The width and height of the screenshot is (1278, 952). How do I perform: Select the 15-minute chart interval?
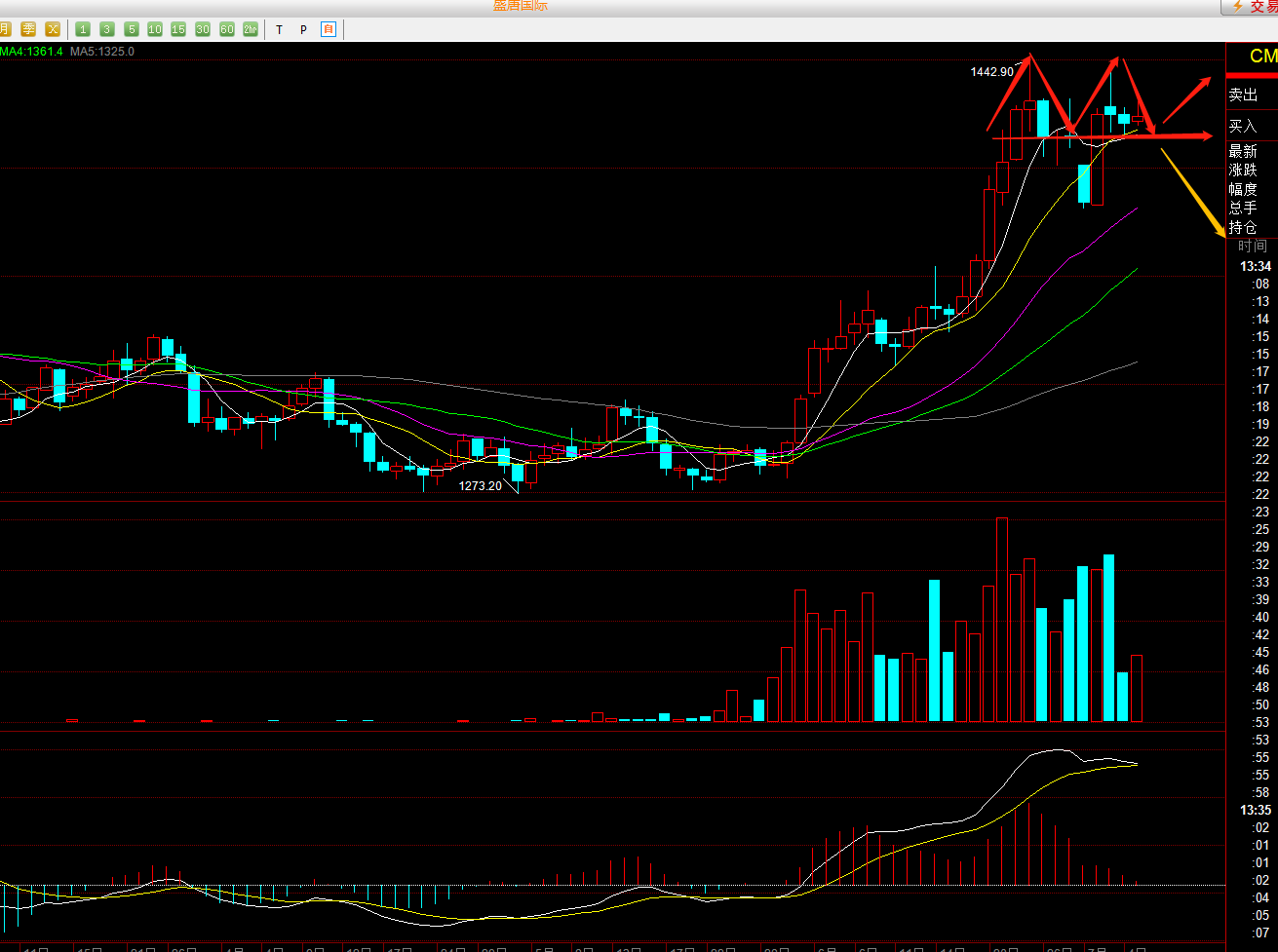178,29
